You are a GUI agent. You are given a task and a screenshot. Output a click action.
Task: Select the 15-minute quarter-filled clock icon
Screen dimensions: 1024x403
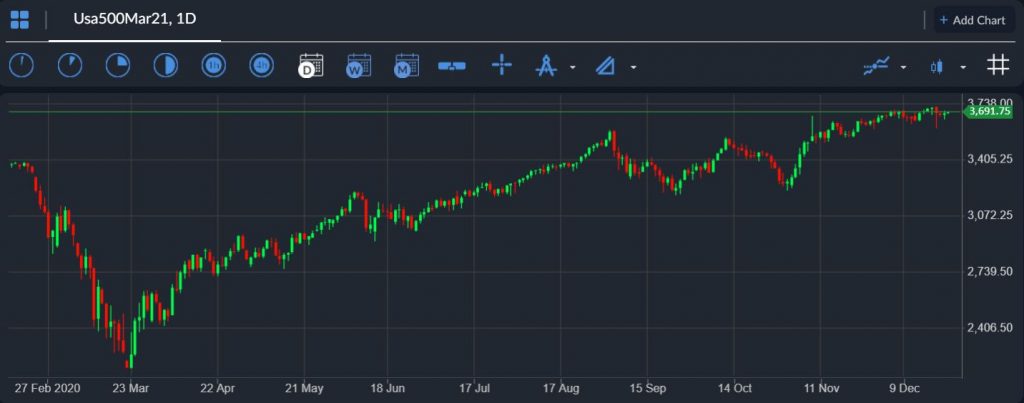(118, 66)
